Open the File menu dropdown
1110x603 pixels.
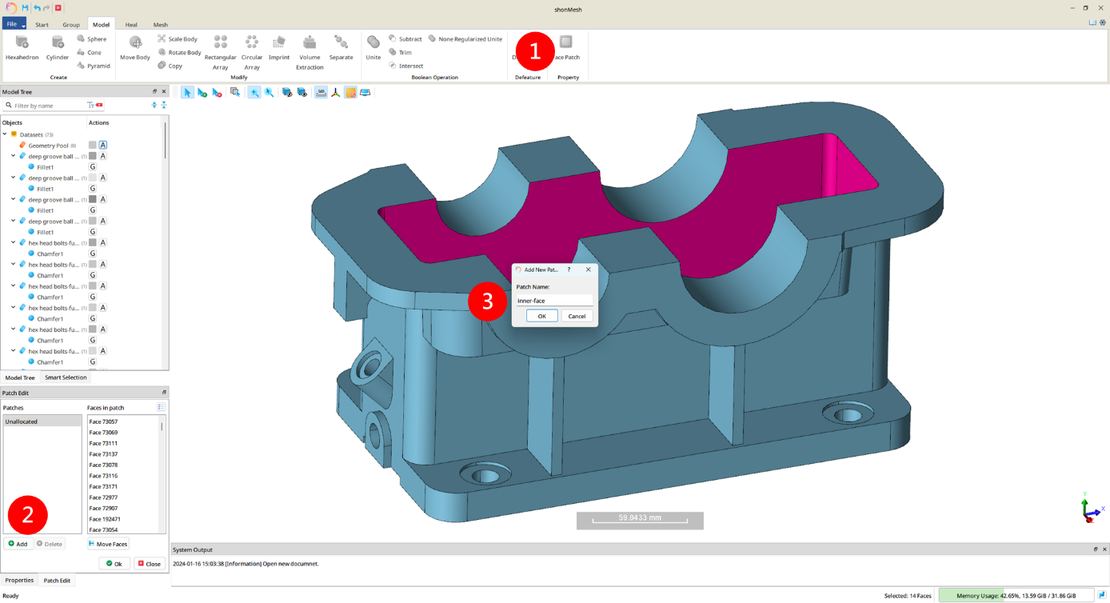click(14, 24)
